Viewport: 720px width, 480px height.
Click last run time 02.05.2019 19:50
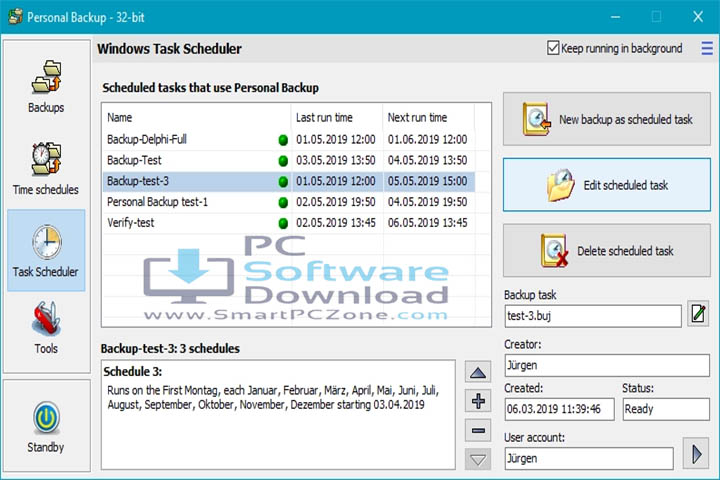336,202
